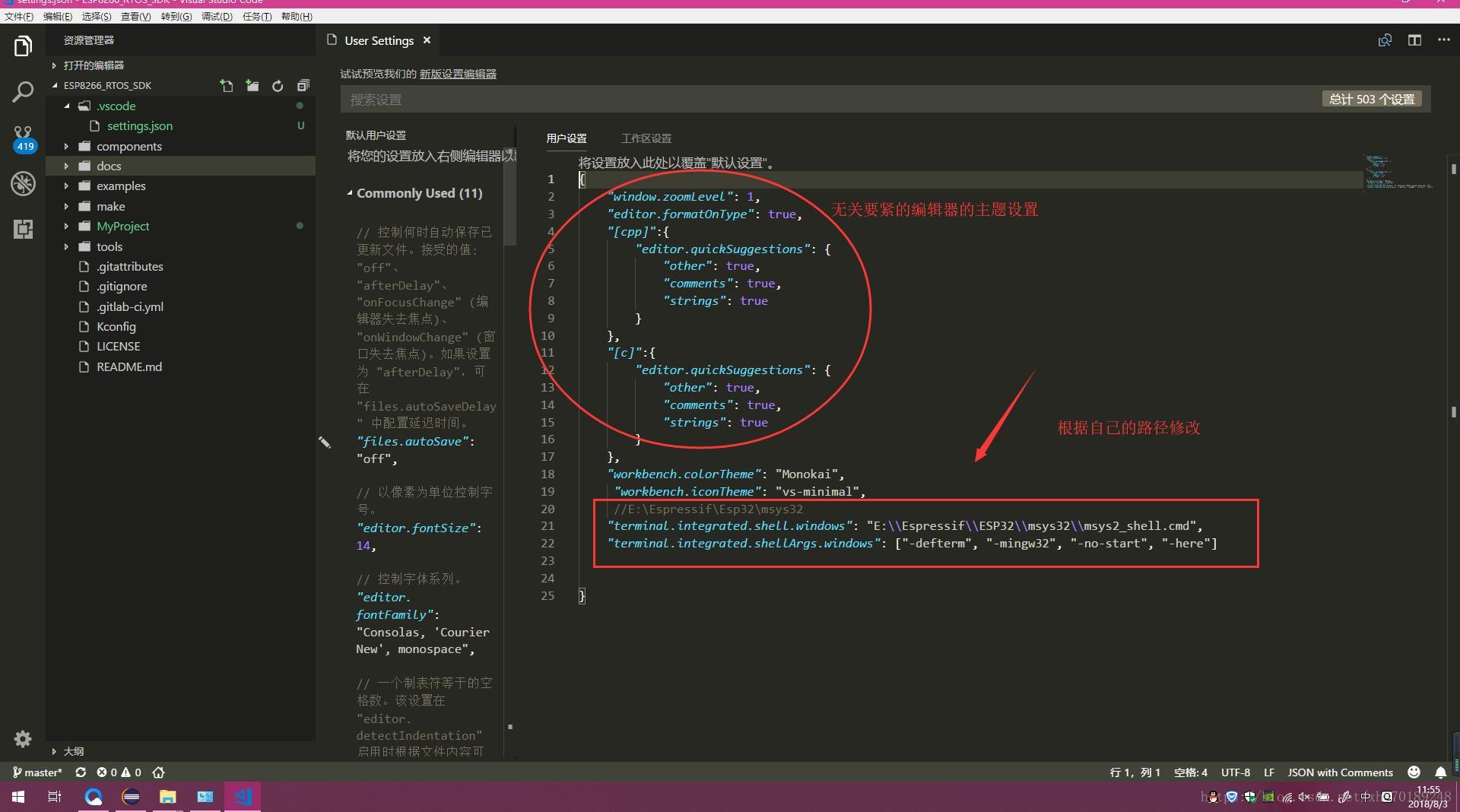Change indentation via Spaces: 4 (空格: 4)
The width and height of the screenshot is (1460, 812).
pos(1190,772)
